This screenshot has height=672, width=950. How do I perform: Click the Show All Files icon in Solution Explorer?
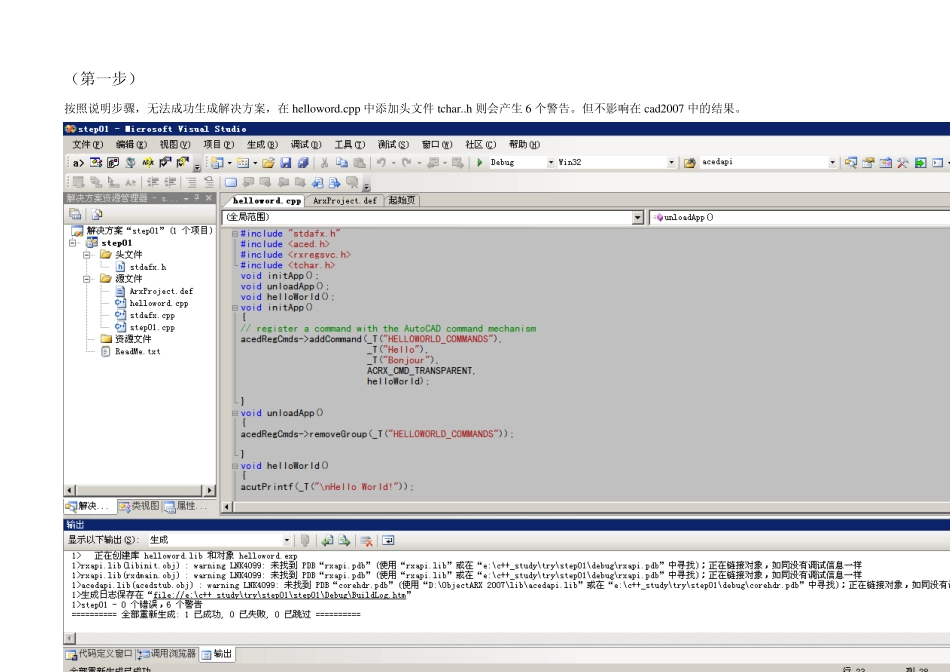(97, 214)
